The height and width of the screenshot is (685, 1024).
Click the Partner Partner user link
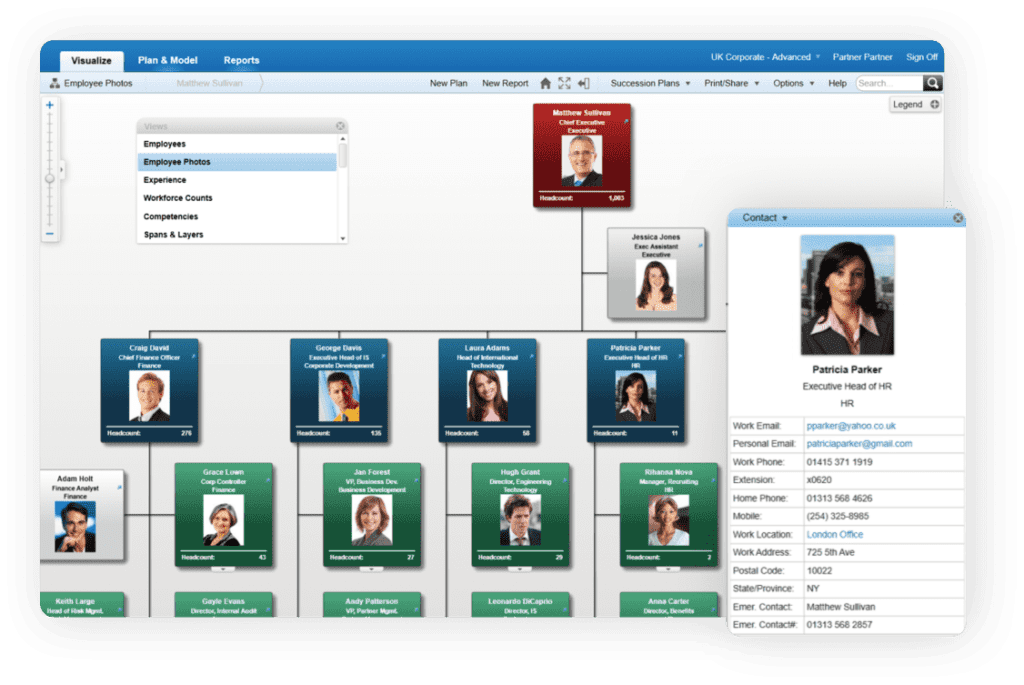(862, 57)
